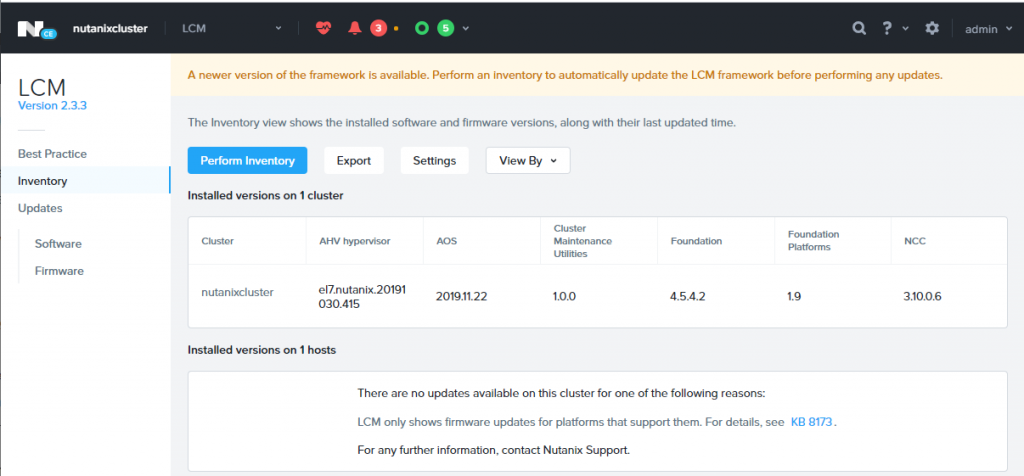This screenshot has height=476, width=1024.
Task: Click 'contact Nutanix Support' message line
Action: [x=494, y=450]
